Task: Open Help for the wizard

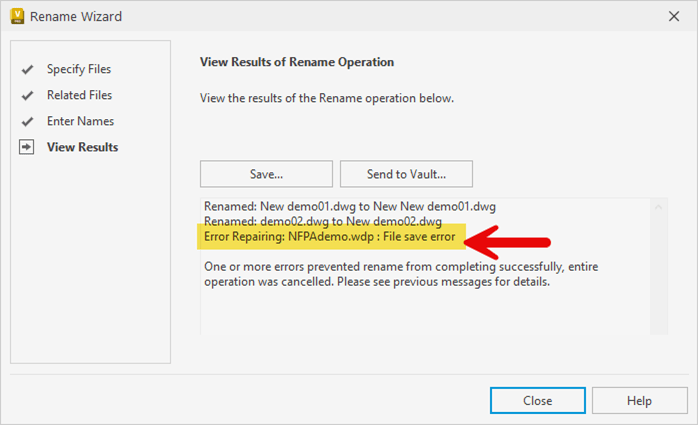Action: (x=639, y=400)
